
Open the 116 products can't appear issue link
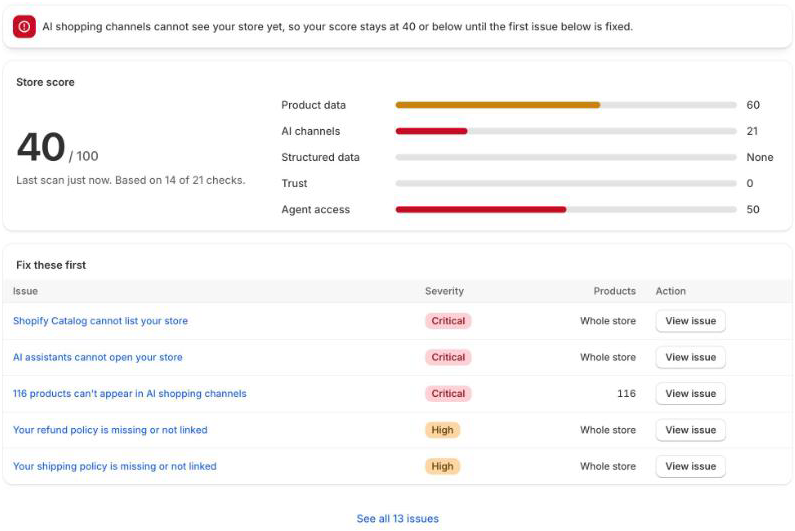point(130,394)
